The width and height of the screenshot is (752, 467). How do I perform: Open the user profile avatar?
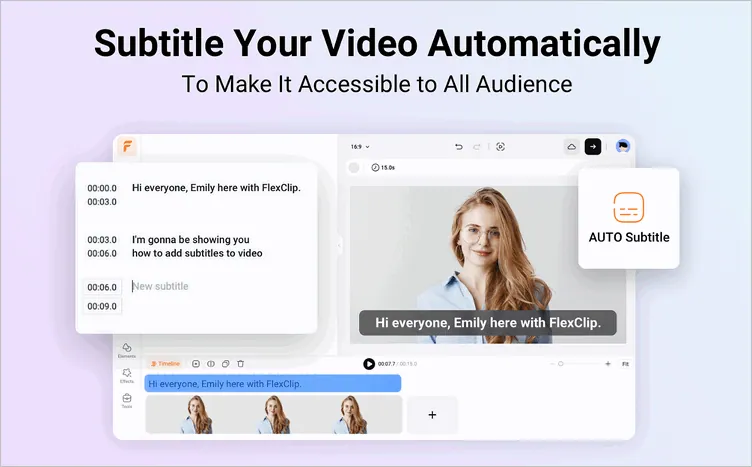pyautogui.click(x=623, y=146)
